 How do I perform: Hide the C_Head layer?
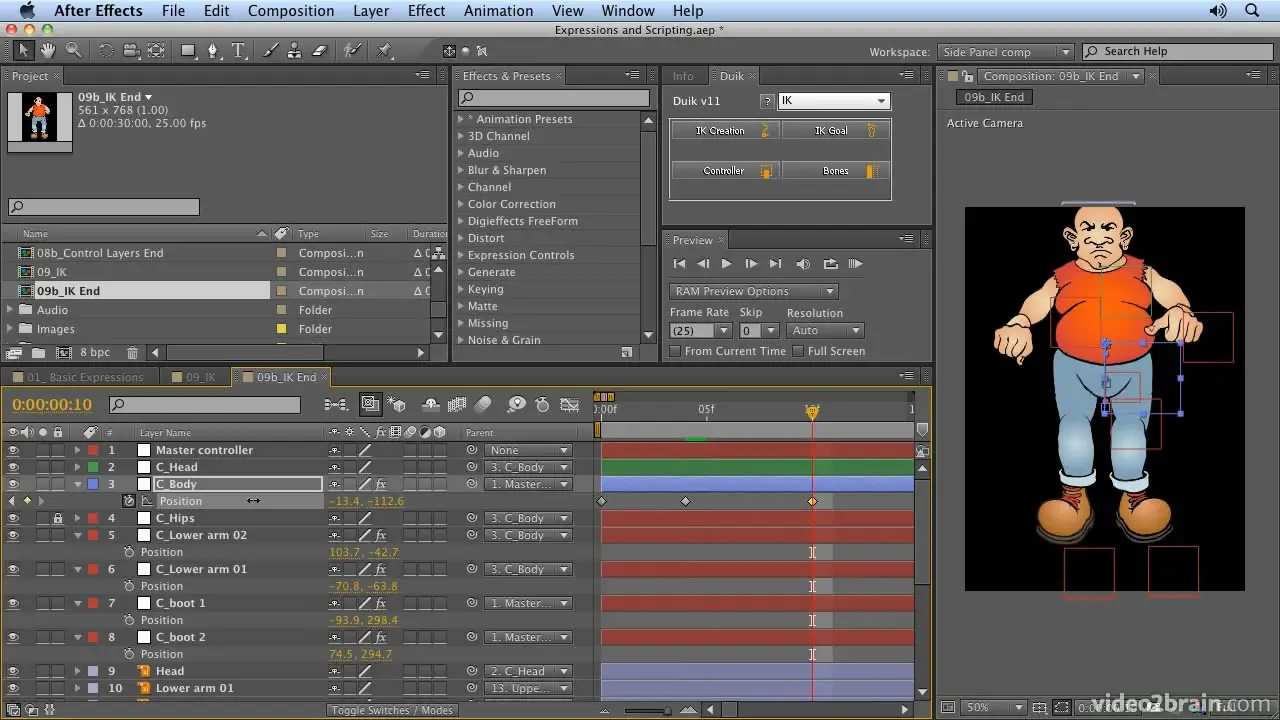point(14,468)
